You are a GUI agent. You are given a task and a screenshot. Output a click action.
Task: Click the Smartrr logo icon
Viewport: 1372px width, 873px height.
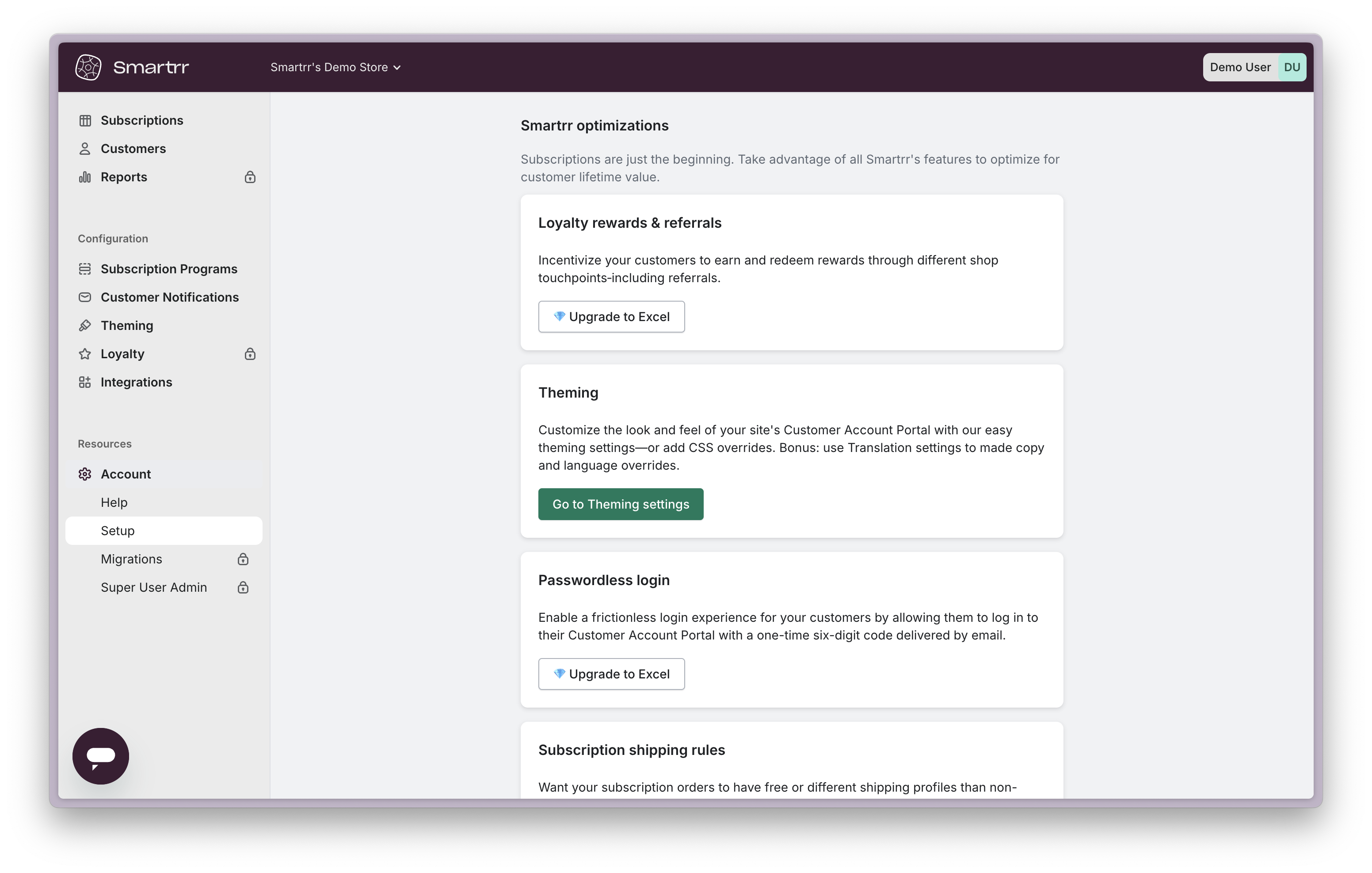[x=88, y=67]
